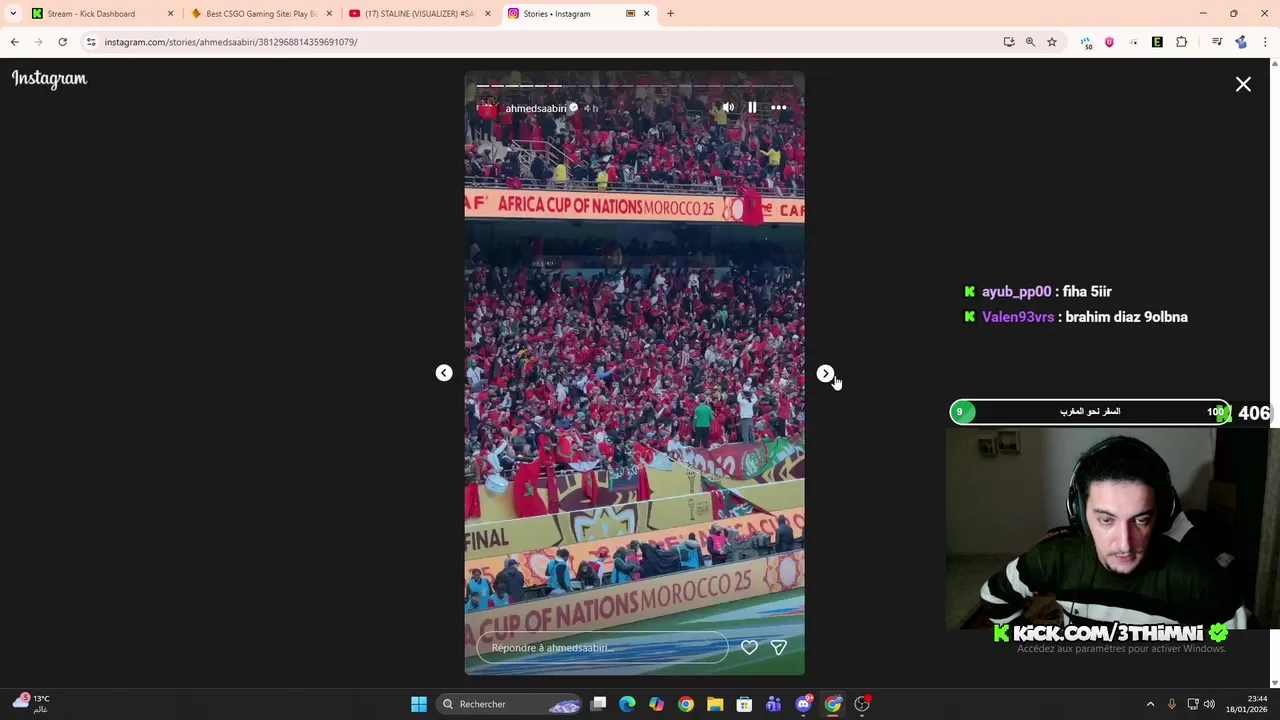This screenshot has height=720, width=1280.
Task: Go to previous story with left arrow
Action: [444, 373]
